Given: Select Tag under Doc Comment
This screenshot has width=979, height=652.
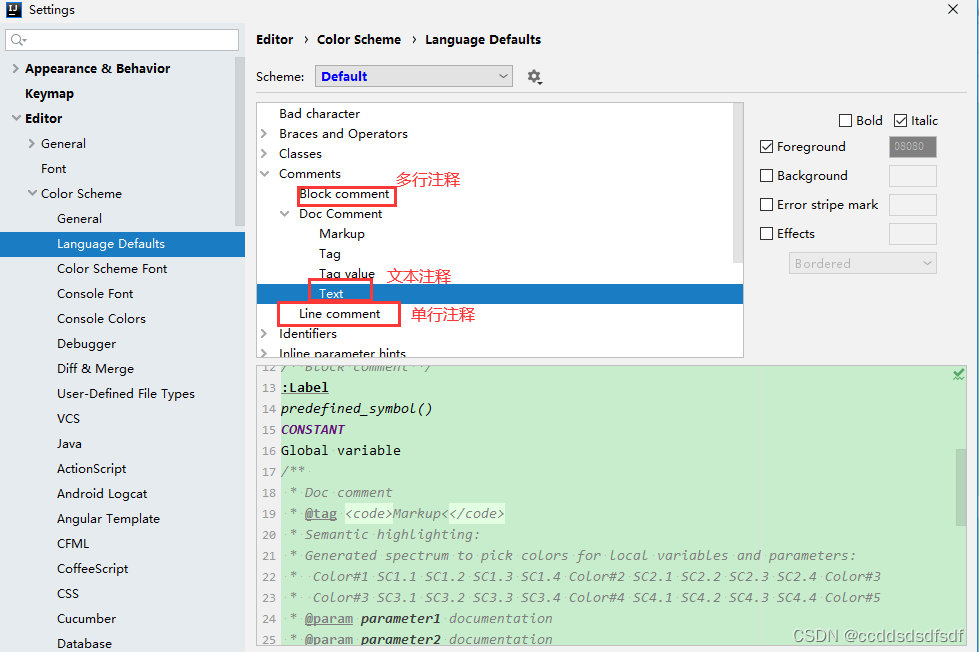Looking at the screenshot, I should (x=330, y=254).
